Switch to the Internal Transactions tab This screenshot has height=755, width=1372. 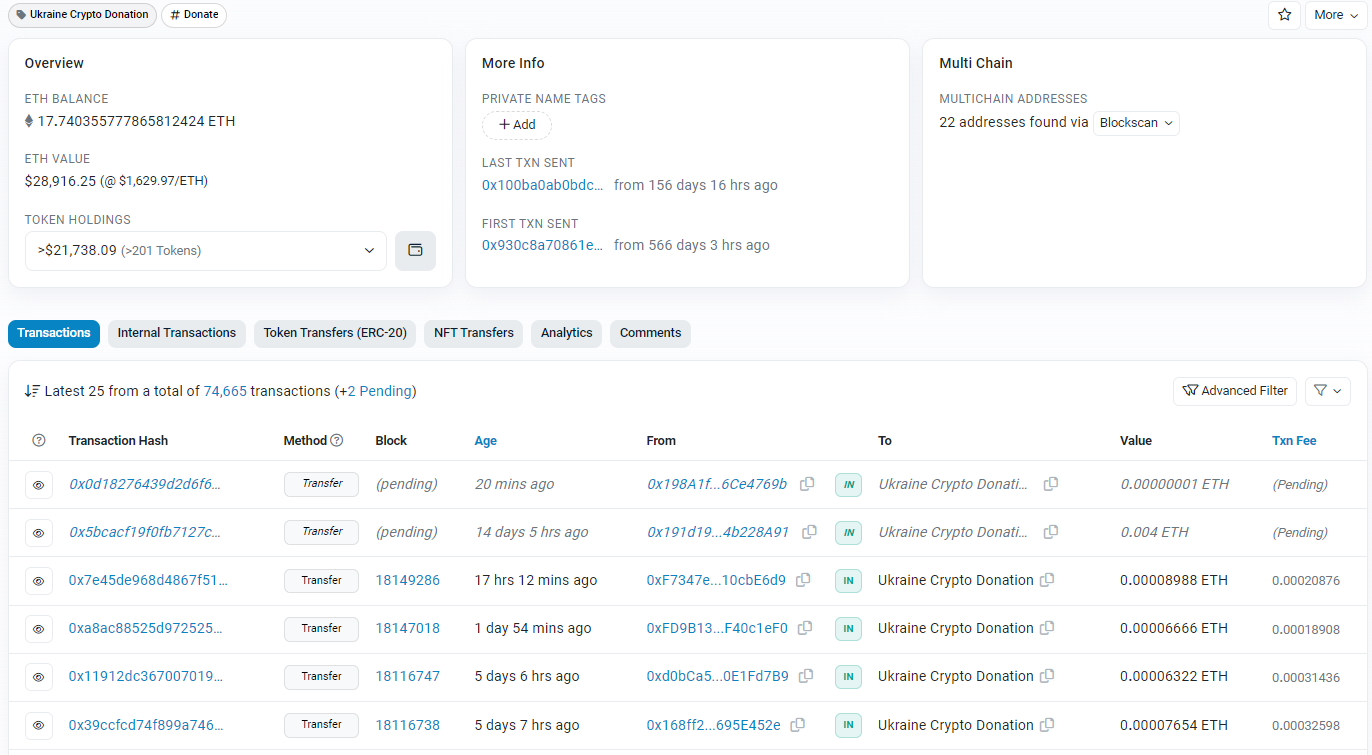coord(176,333)
